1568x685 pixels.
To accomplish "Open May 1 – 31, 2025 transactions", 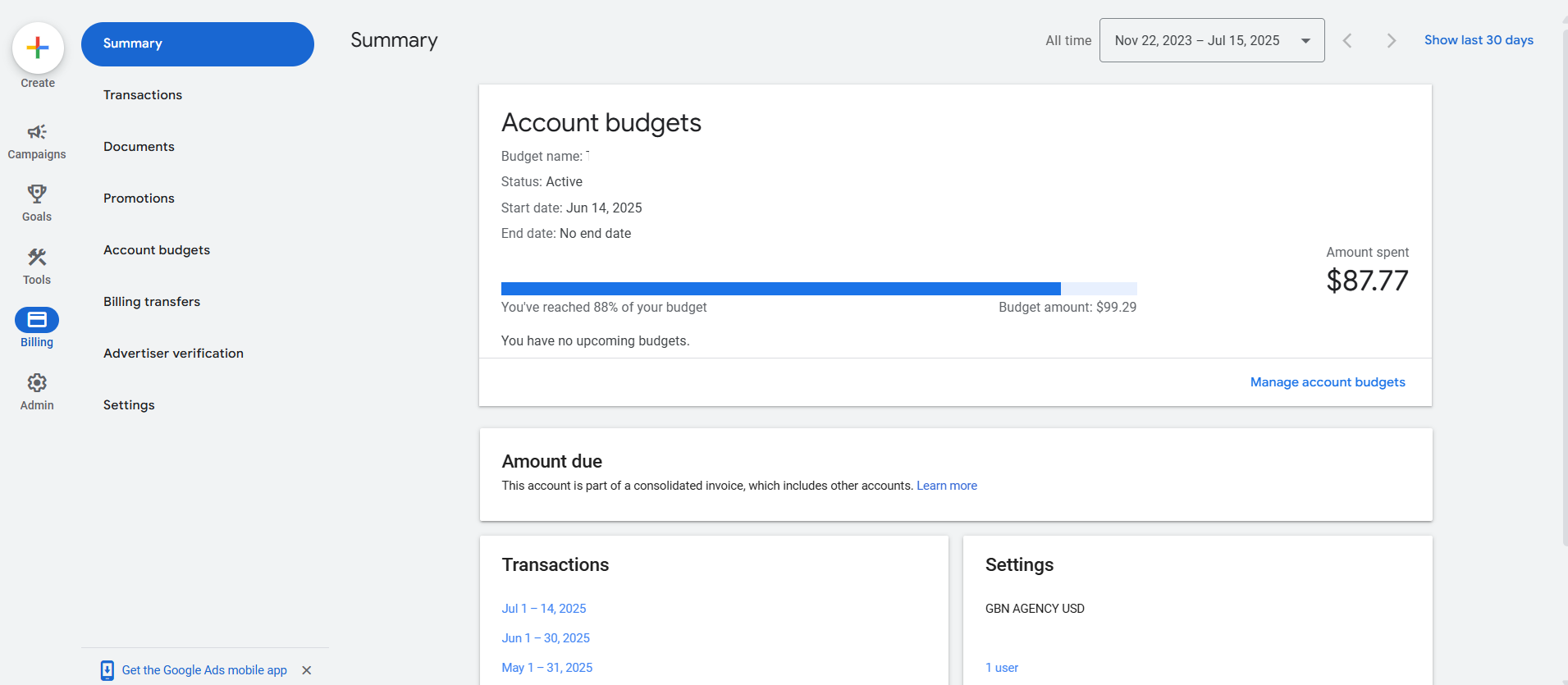I will point(547,668).
